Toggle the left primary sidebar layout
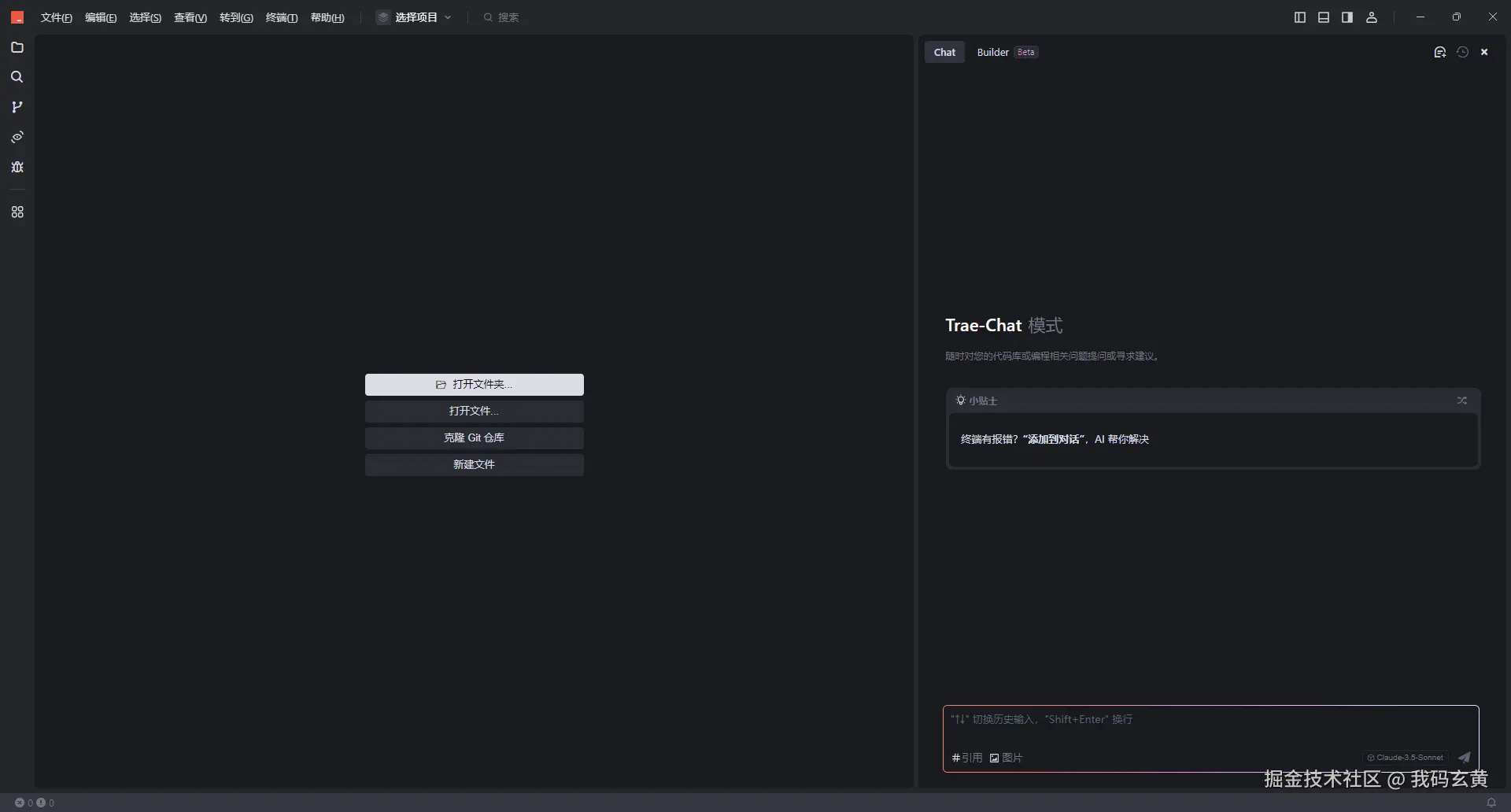 1300,17
